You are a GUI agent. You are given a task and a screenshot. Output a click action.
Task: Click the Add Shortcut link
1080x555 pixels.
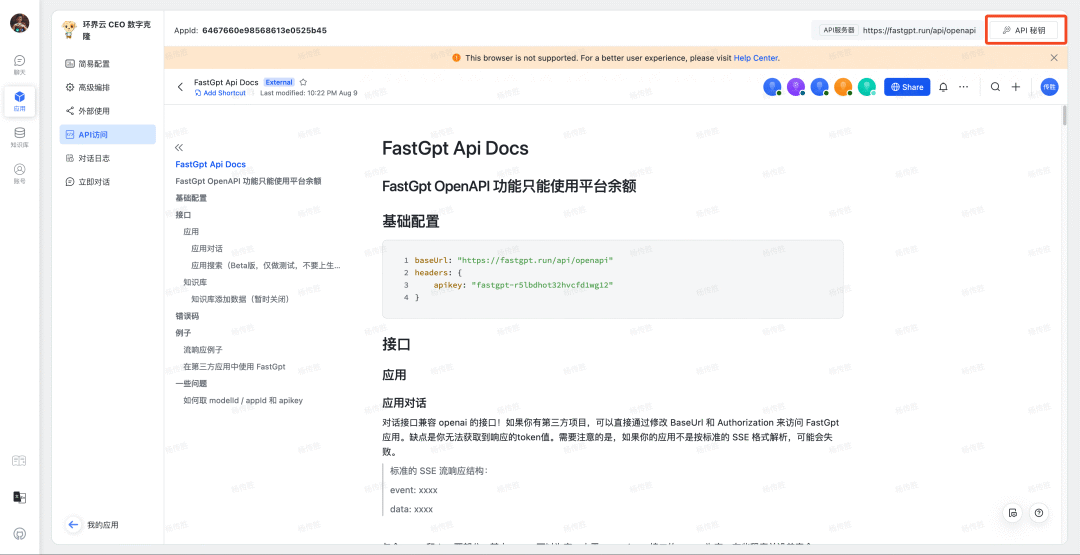tap(220, 93)
